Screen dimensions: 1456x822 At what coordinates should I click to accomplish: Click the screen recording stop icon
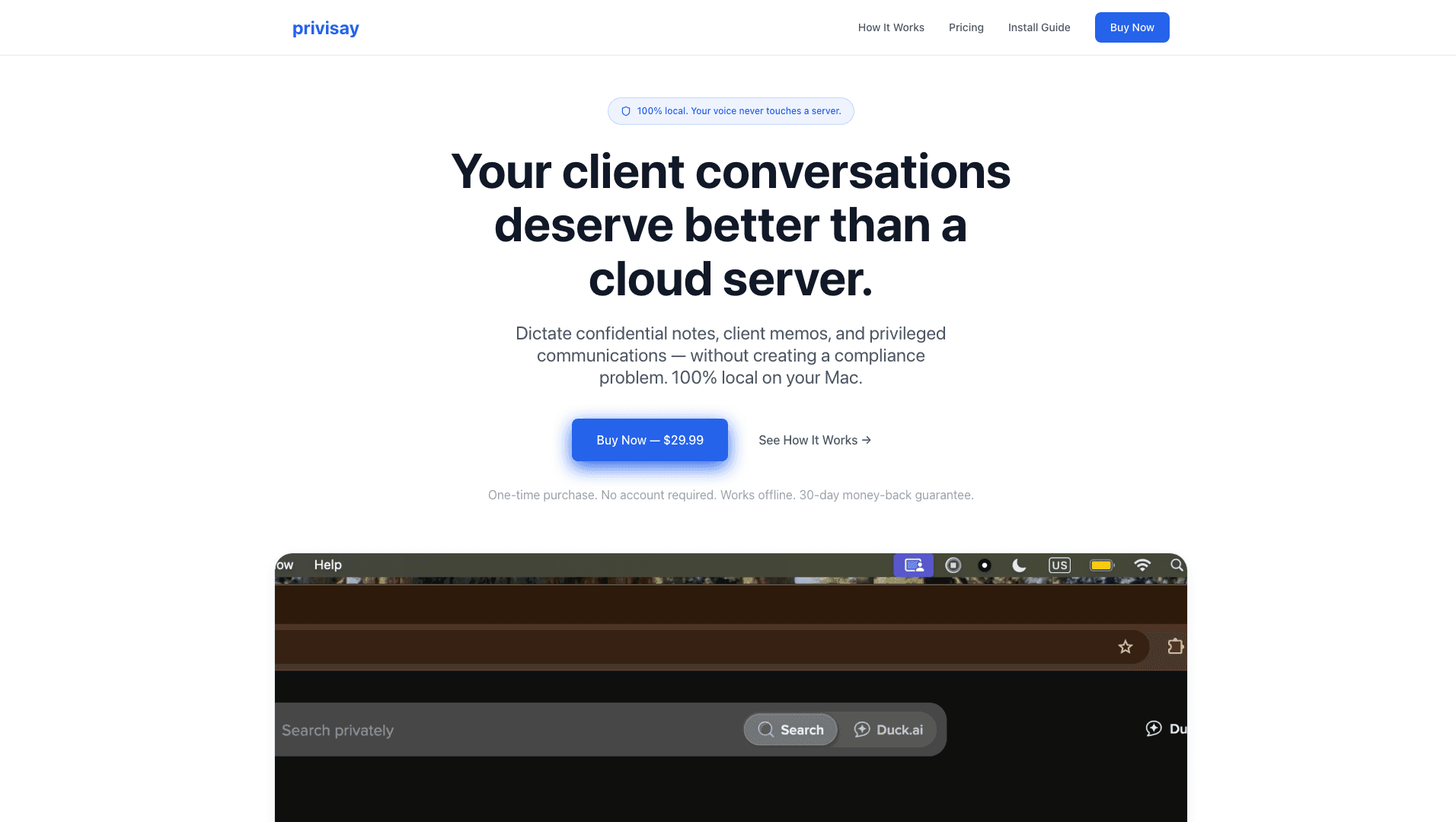(x=953, y=565)
